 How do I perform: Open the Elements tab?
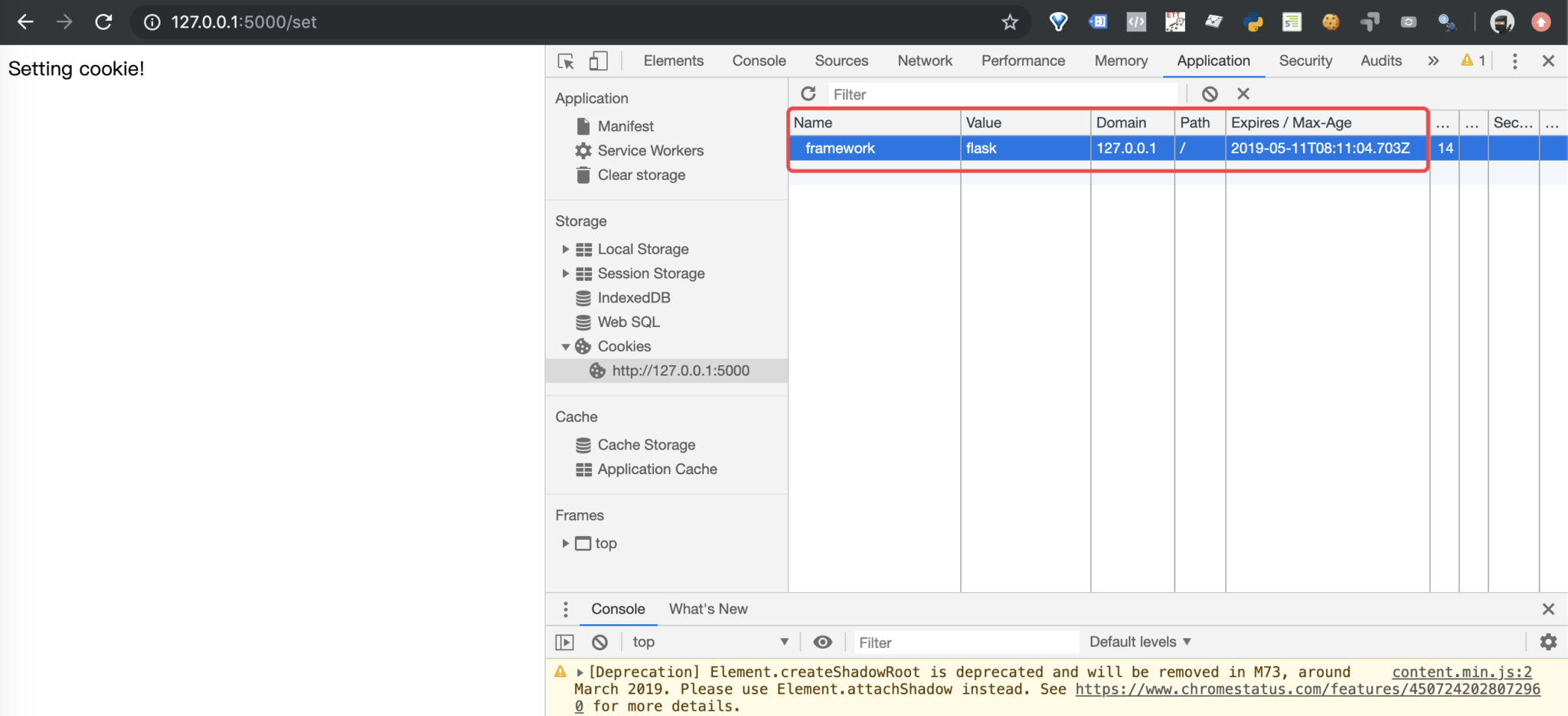(x=673, y=60)
